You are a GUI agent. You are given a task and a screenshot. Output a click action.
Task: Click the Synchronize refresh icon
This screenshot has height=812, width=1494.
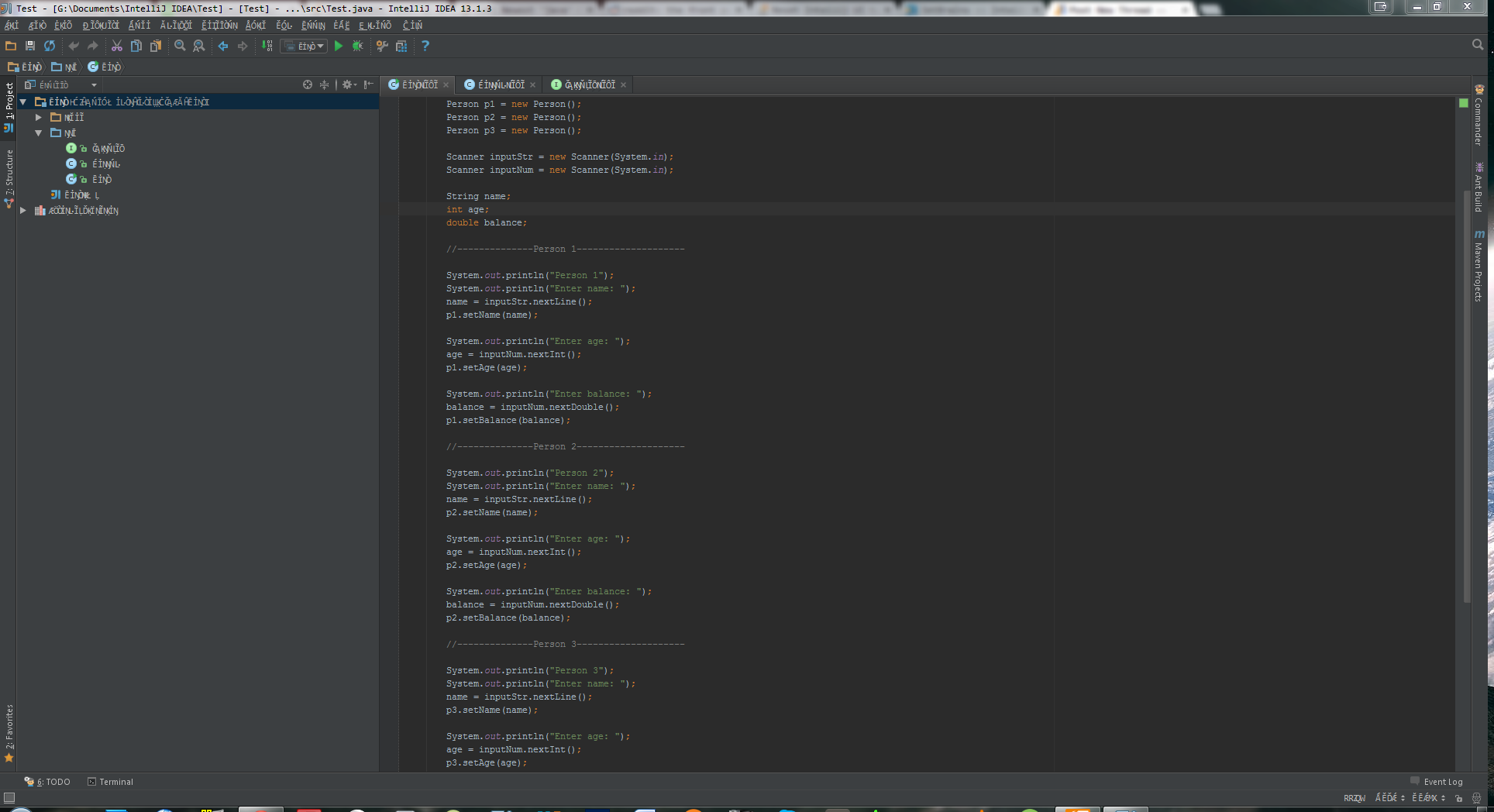(x=50, y=46)
